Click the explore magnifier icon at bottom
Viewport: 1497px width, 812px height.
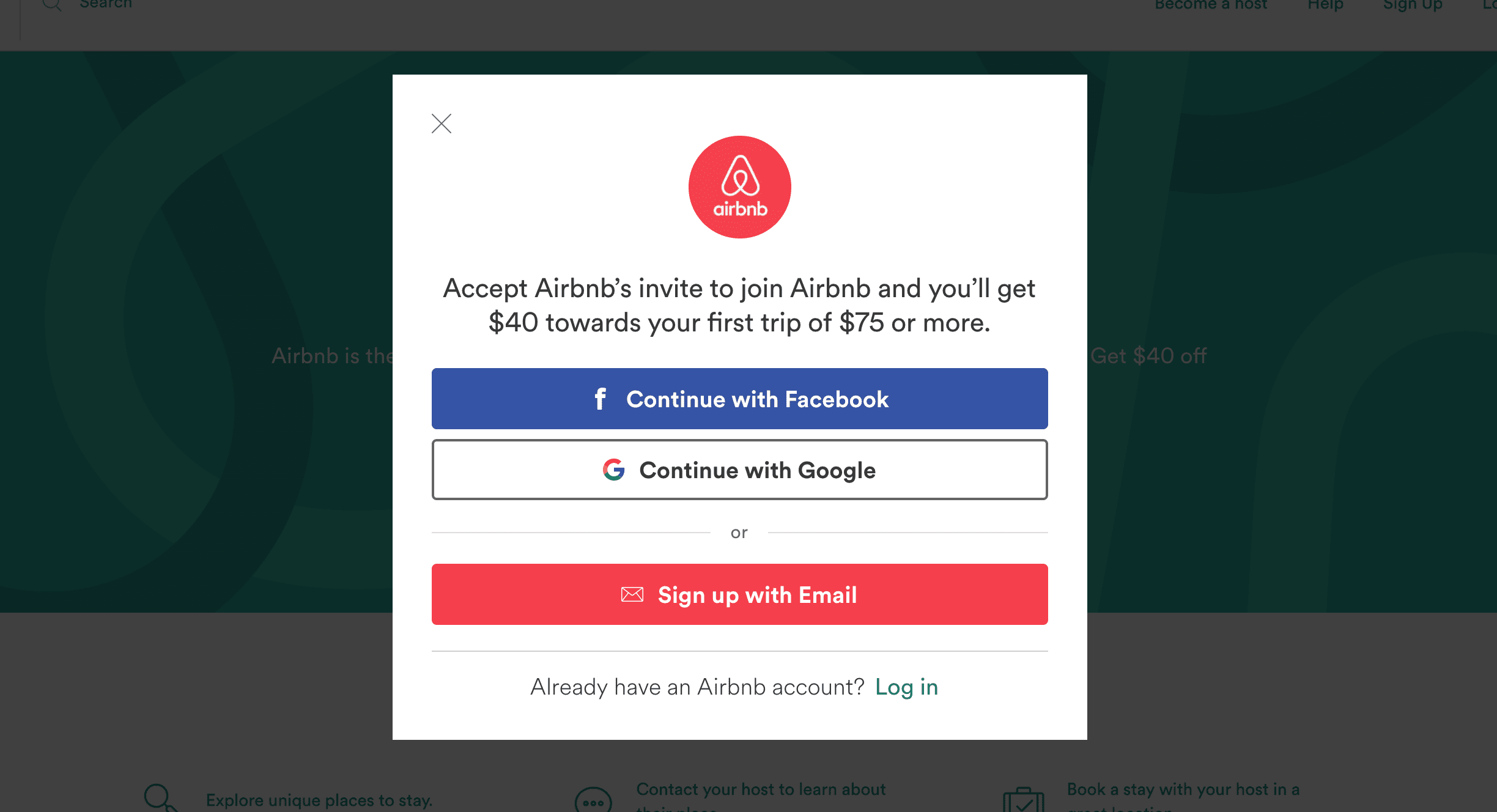[x=161, y=798]
